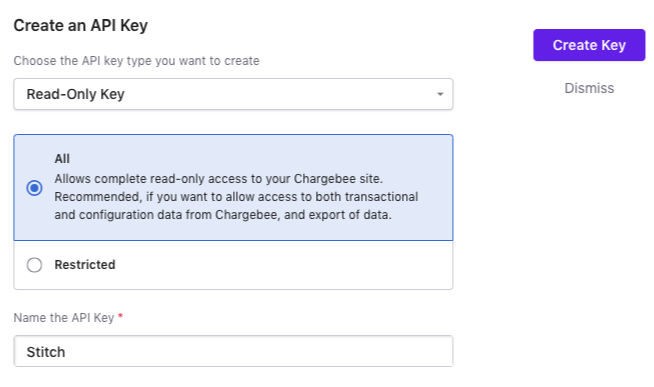
Task: Click the white Restricted option row
Action: [233, 265]
